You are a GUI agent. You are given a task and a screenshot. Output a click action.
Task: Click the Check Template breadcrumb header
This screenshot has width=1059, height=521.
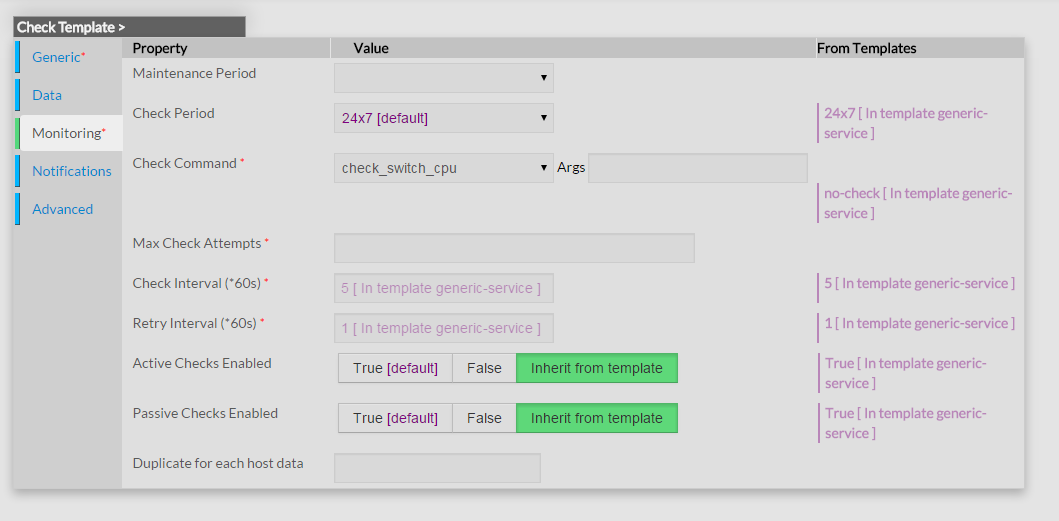tap(70, 27)
